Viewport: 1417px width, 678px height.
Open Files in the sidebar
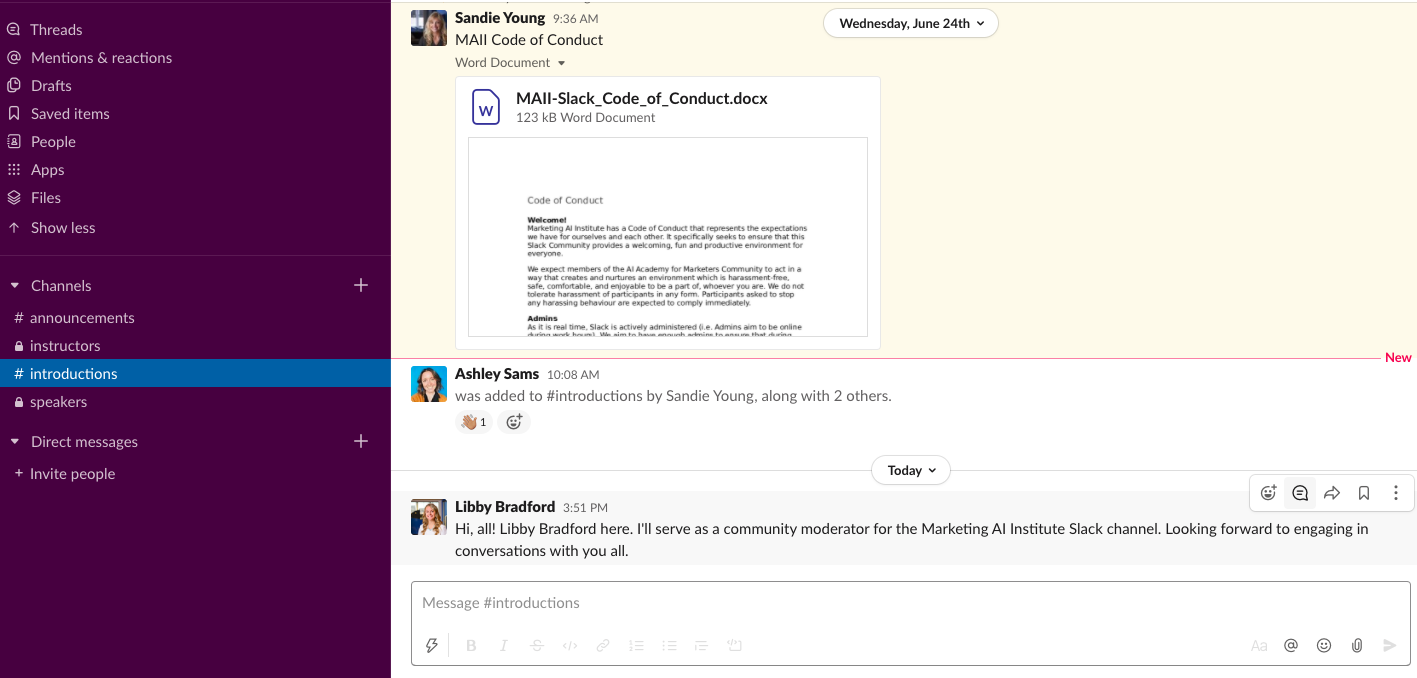coord(46,198)
